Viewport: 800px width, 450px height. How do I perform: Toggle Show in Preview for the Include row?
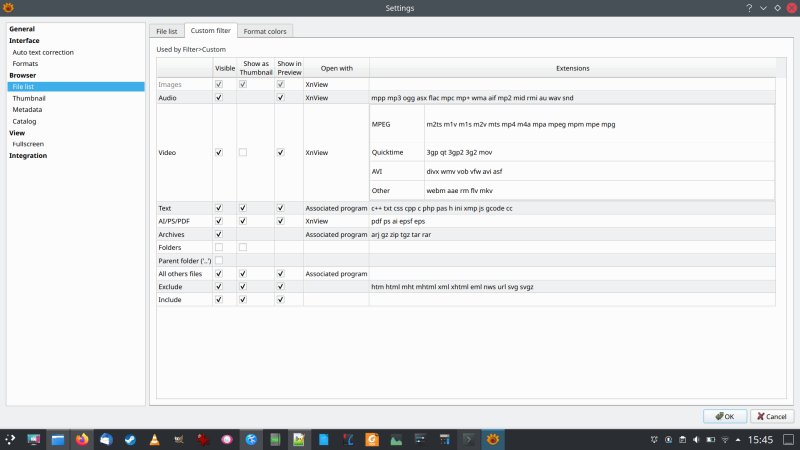click(x=280, y=299)
